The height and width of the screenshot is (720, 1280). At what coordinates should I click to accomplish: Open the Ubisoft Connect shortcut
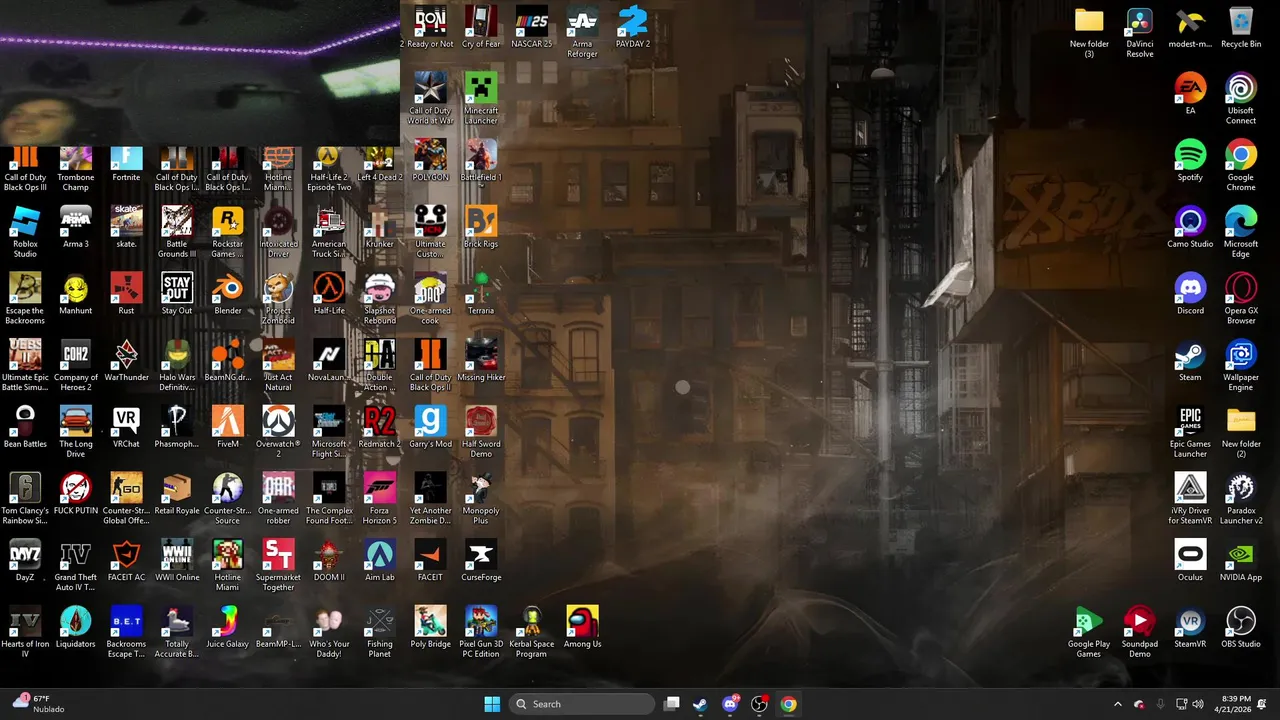click(x=1241, y=98)
